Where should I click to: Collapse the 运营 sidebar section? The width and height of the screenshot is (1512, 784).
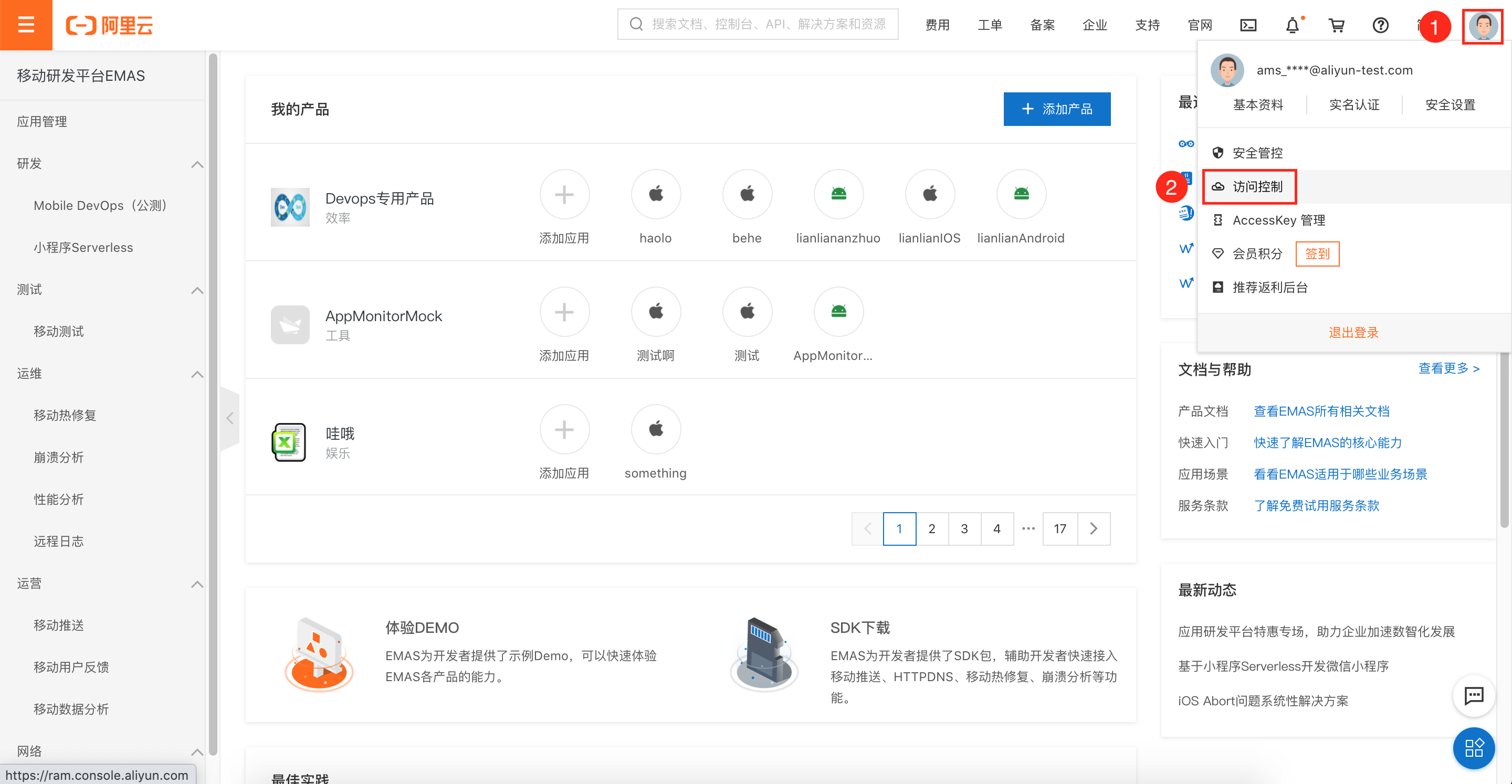[x=197, y=584]
